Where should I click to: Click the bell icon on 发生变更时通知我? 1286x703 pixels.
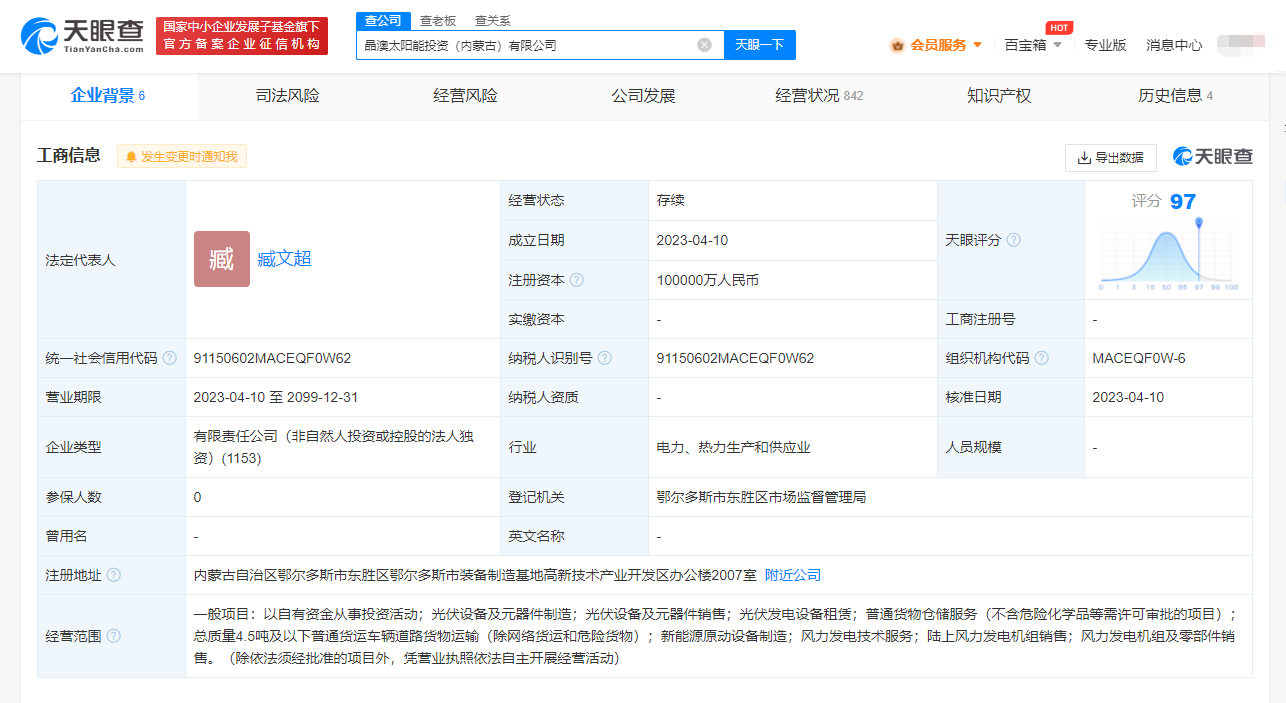(129, 157)
